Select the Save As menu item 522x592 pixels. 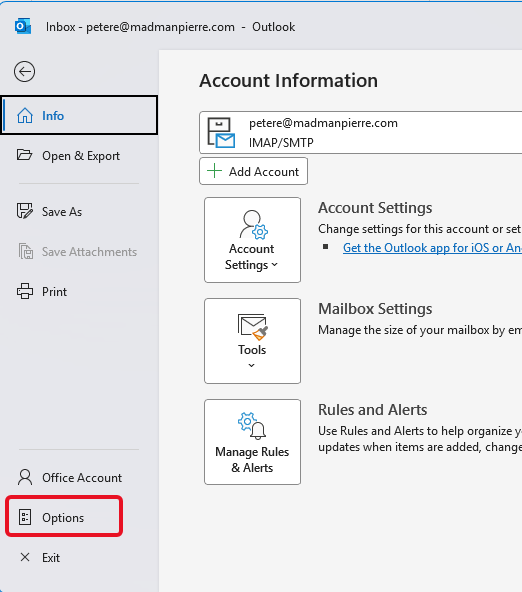tap(79, 211)
